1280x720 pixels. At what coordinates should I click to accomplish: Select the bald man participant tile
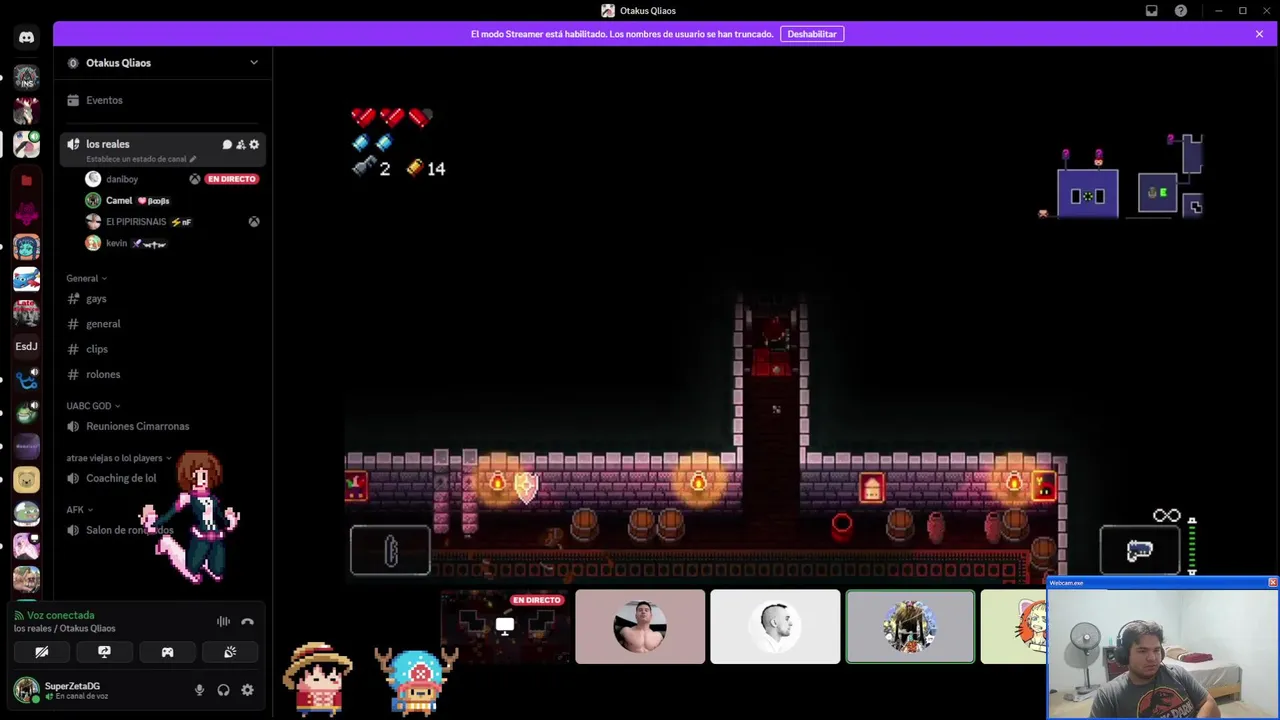click(775, 627)
